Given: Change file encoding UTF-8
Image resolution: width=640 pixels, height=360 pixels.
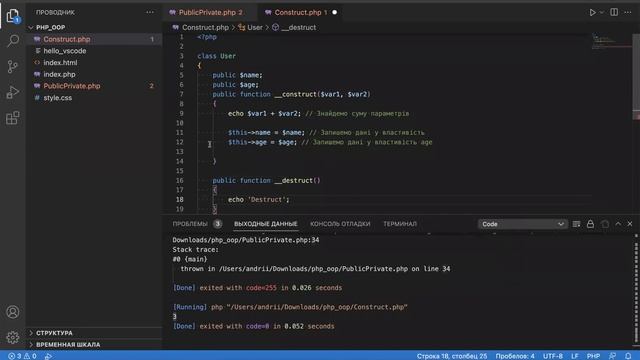Looking at the screenshot, I should coord(553,356).
